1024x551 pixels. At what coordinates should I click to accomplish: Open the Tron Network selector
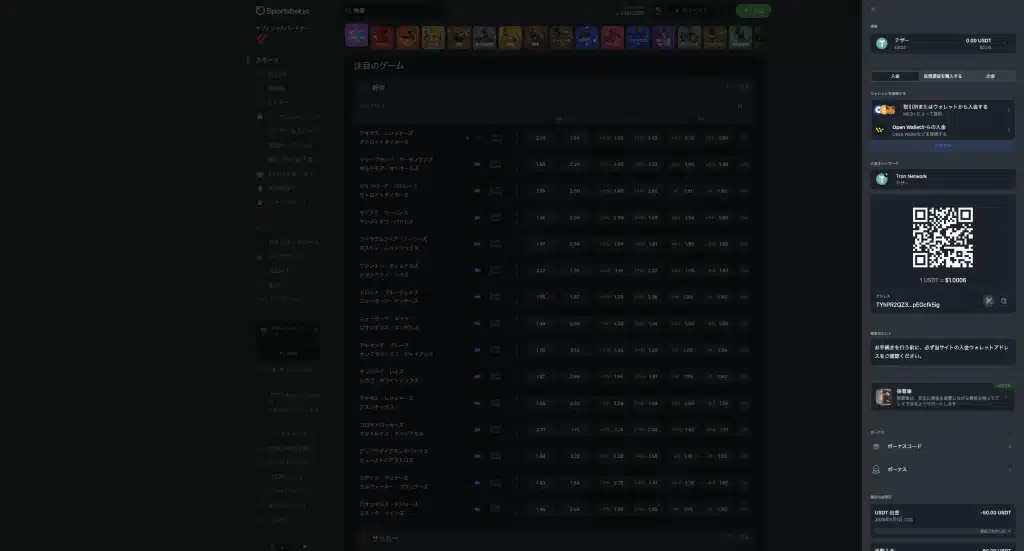click(x=943, y=179)
